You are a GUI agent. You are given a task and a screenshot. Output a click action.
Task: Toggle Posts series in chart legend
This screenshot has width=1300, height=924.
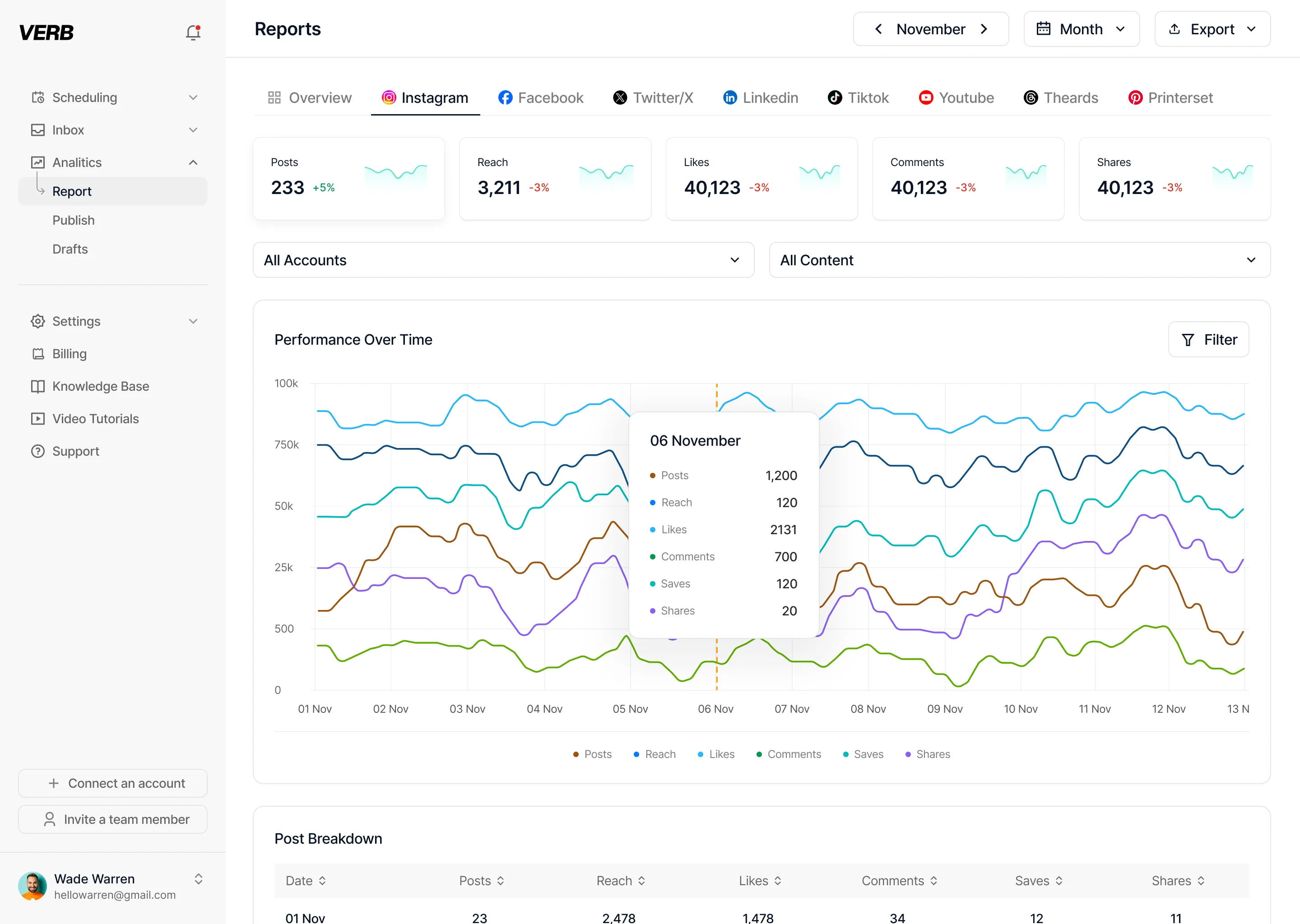pos(592,754)
